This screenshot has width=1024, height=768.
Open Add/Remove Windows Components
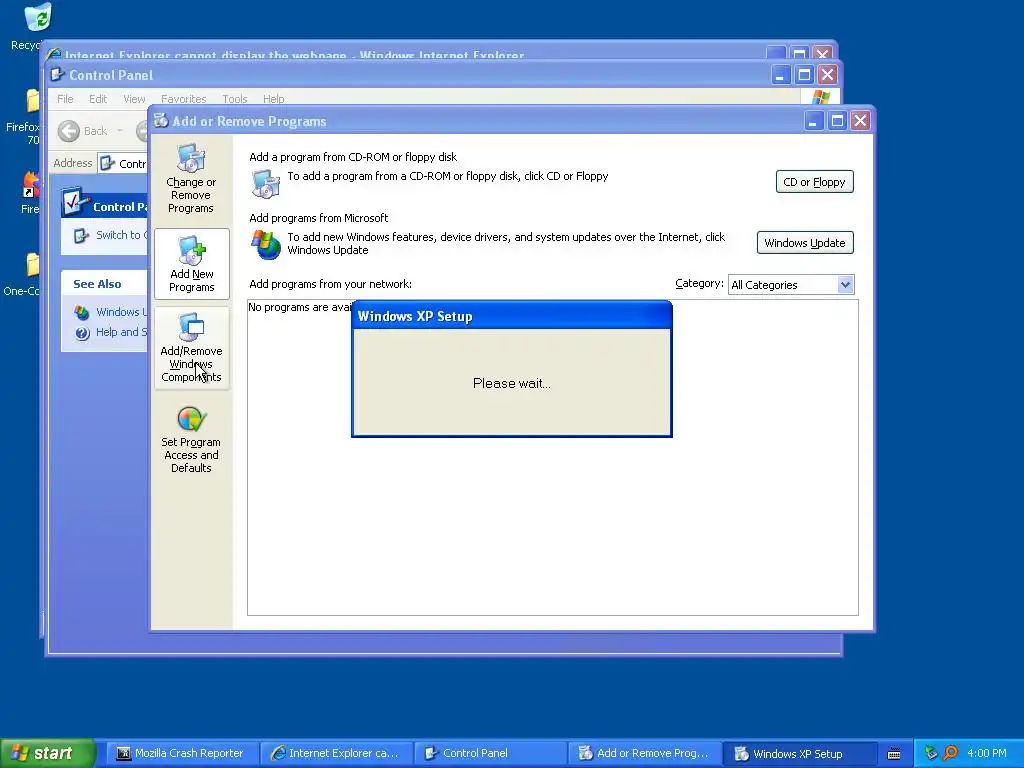click(x=191, y=348)
